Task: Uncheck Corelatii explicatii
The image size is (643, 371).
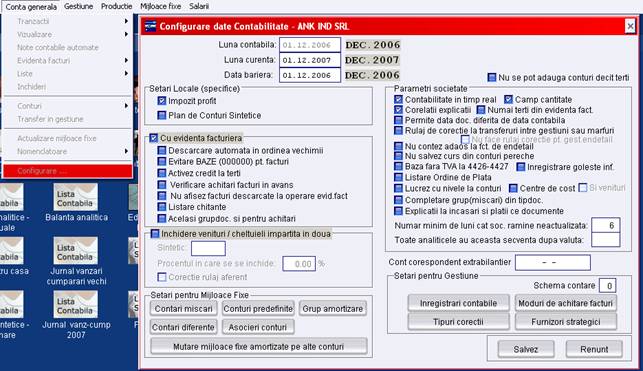Action: point(399,110)
